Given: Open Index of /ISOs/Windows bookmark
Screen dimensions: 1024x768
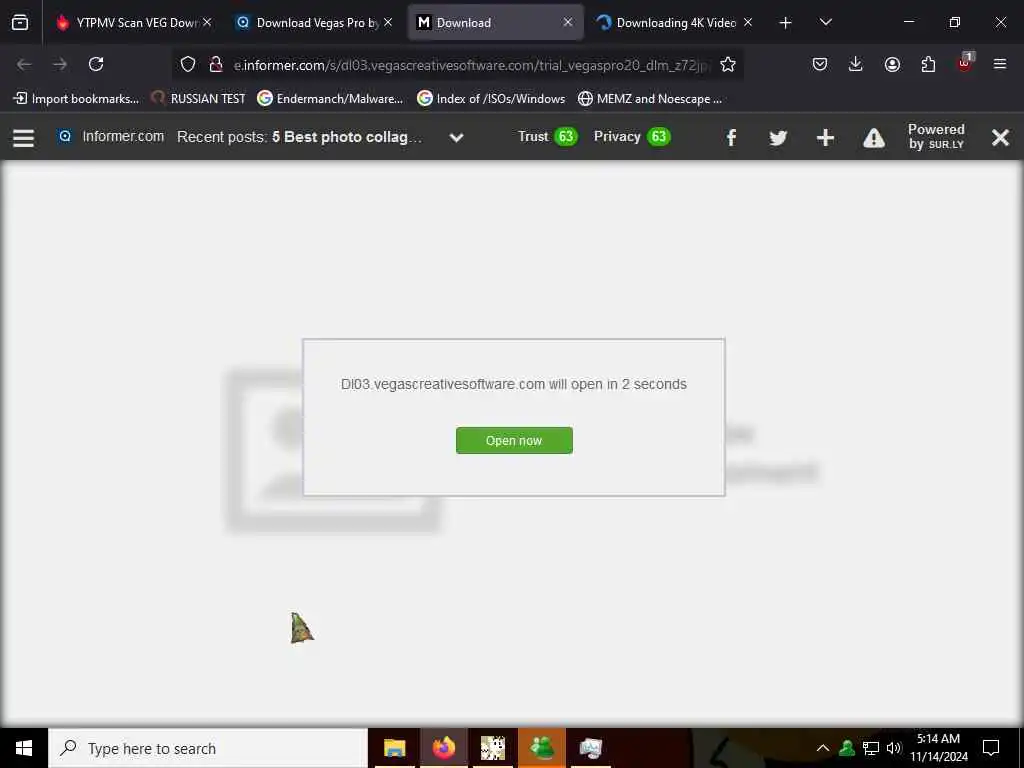Looking at the screenshot, I should 491,99.
